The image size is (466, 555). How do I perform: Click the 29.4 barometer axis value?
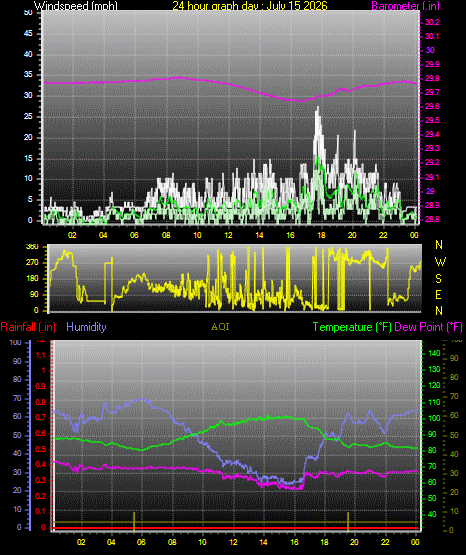click(x=432, y=134)
